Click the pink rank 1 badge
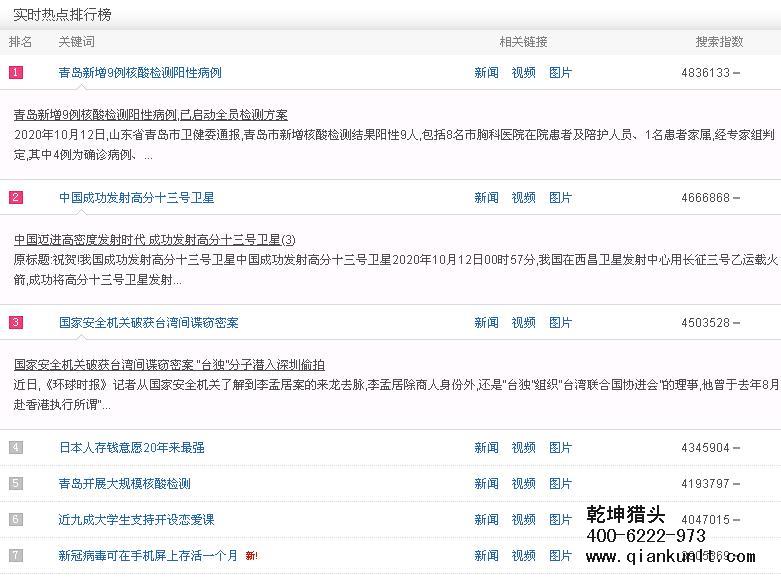This screenshot has width=781, height=581. coord(16,73)
